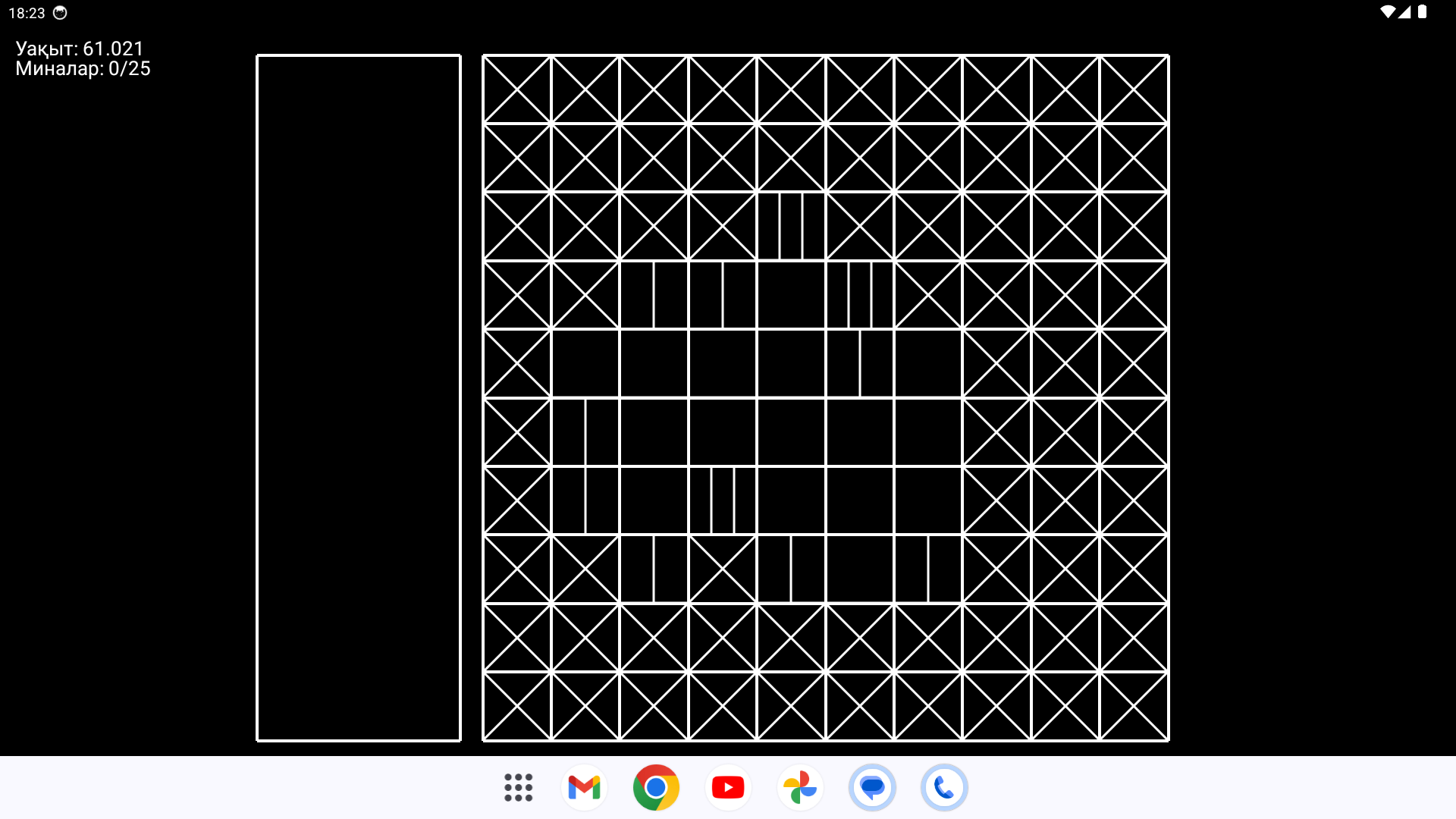1456x819 pixels.
Task: Reveal the bottom-left corner crossed cell
Action: 517,706
